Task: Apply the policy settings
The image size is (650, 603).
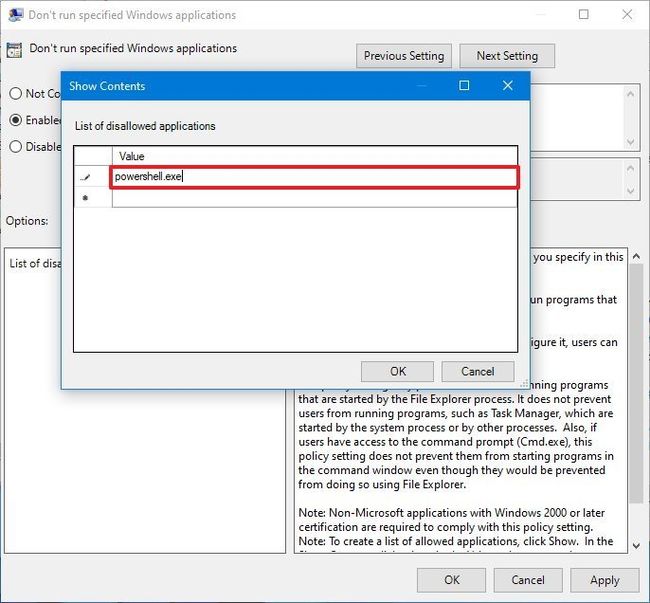Action: point(605,580)
